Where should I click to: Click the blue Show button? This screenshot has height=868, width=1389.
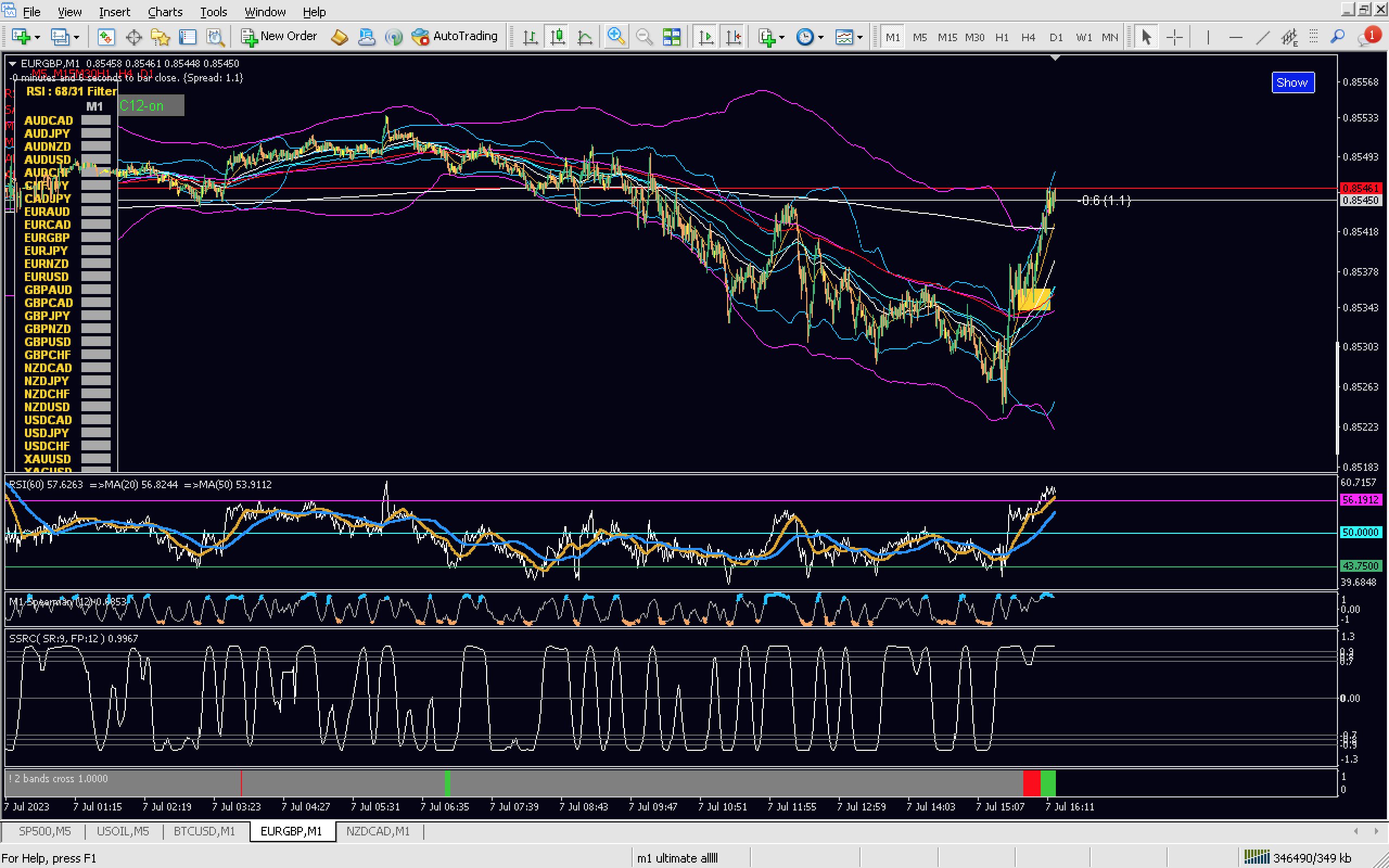1292,82
